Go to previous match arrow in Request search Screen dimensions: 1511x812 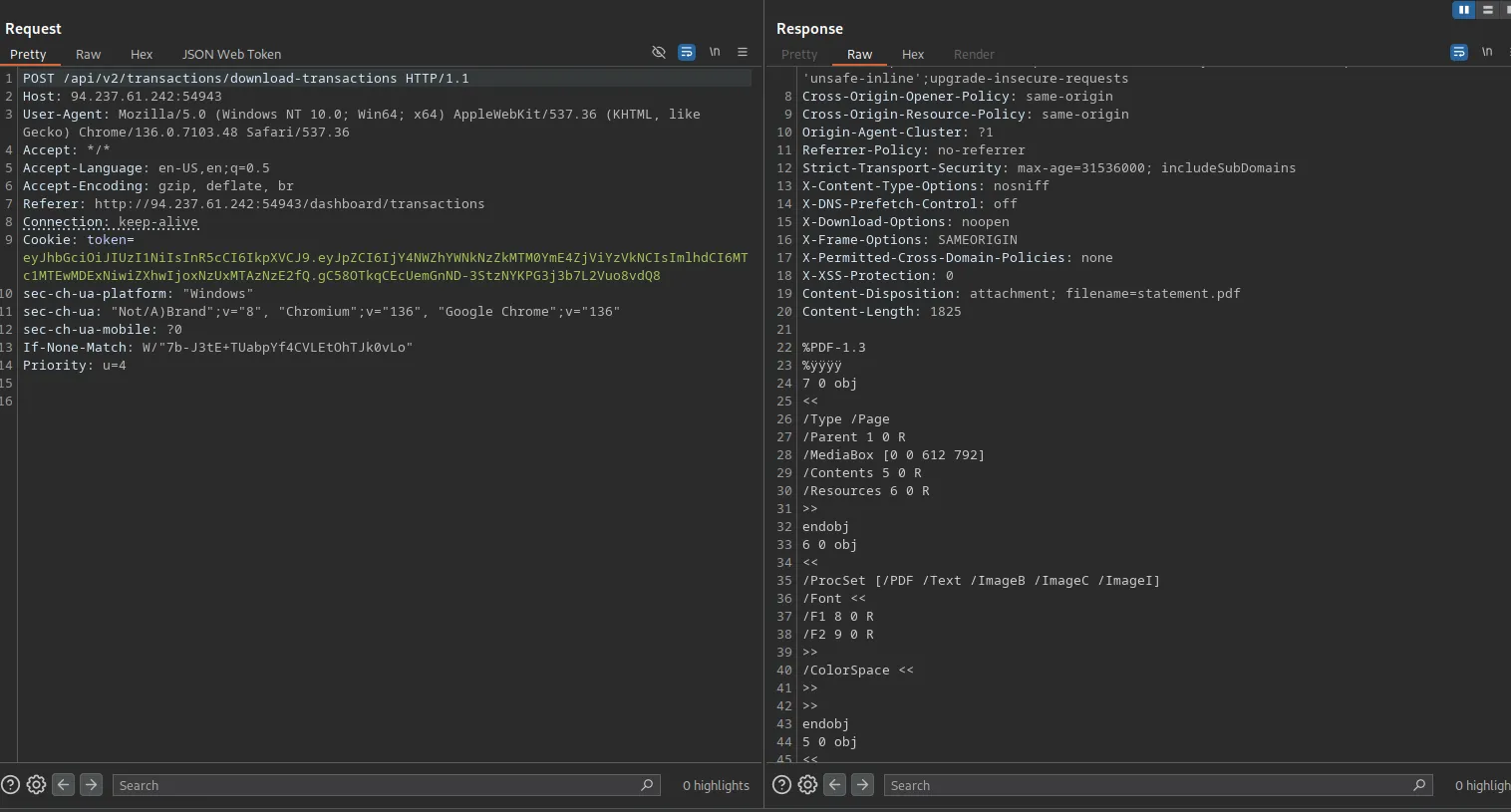pyautogui.click(x=64, y=785)
